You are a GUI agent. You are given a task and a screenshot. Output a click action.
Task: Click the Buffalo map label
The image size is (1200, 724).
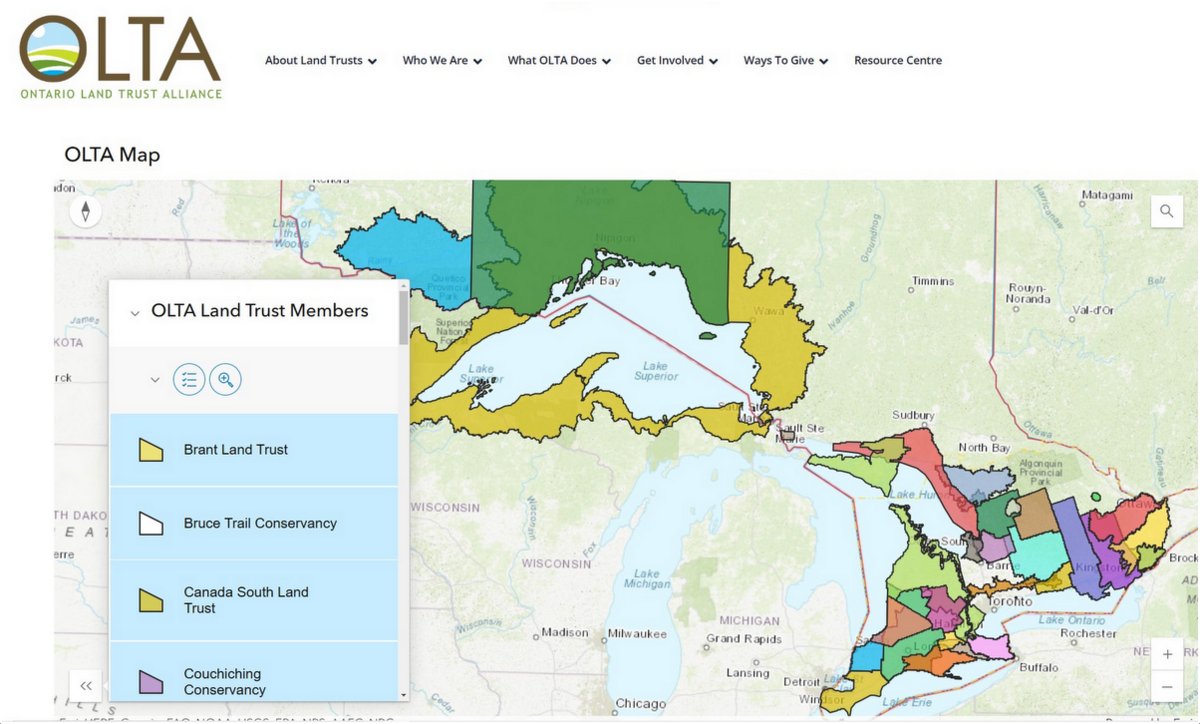click(1038, 667)
